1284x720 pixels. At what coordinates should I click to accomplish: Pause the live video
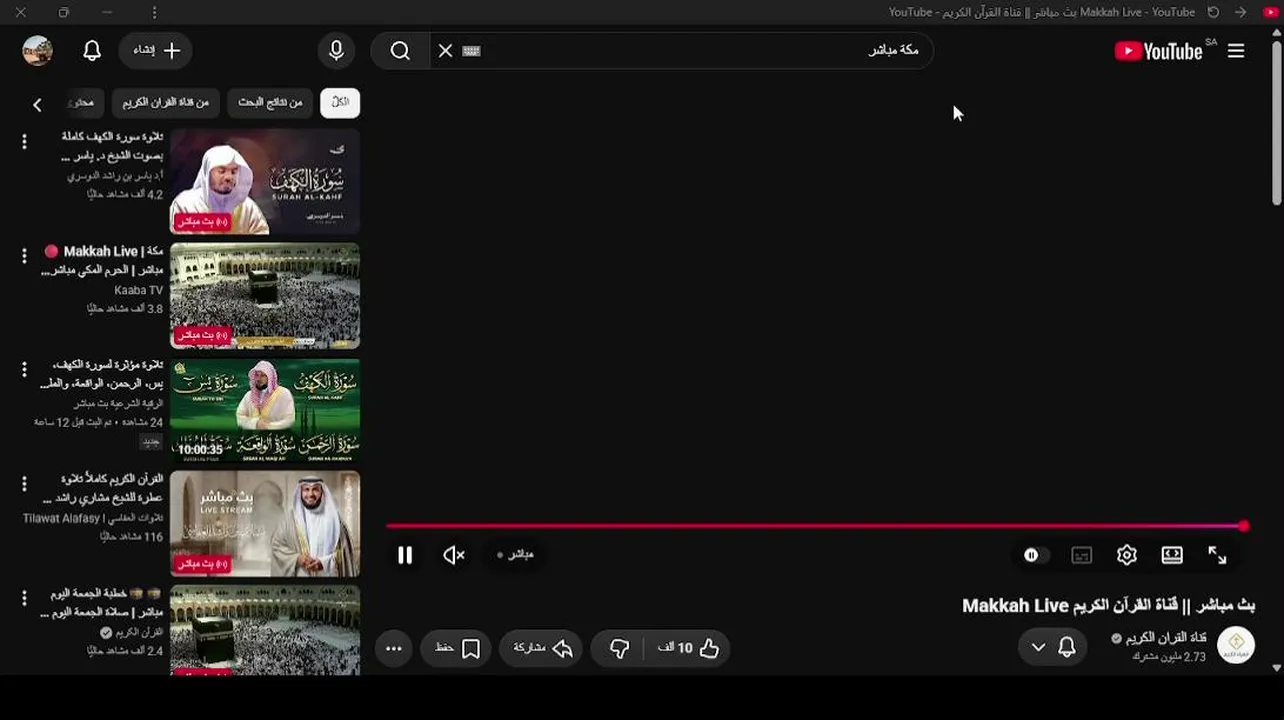click(405, 555)
